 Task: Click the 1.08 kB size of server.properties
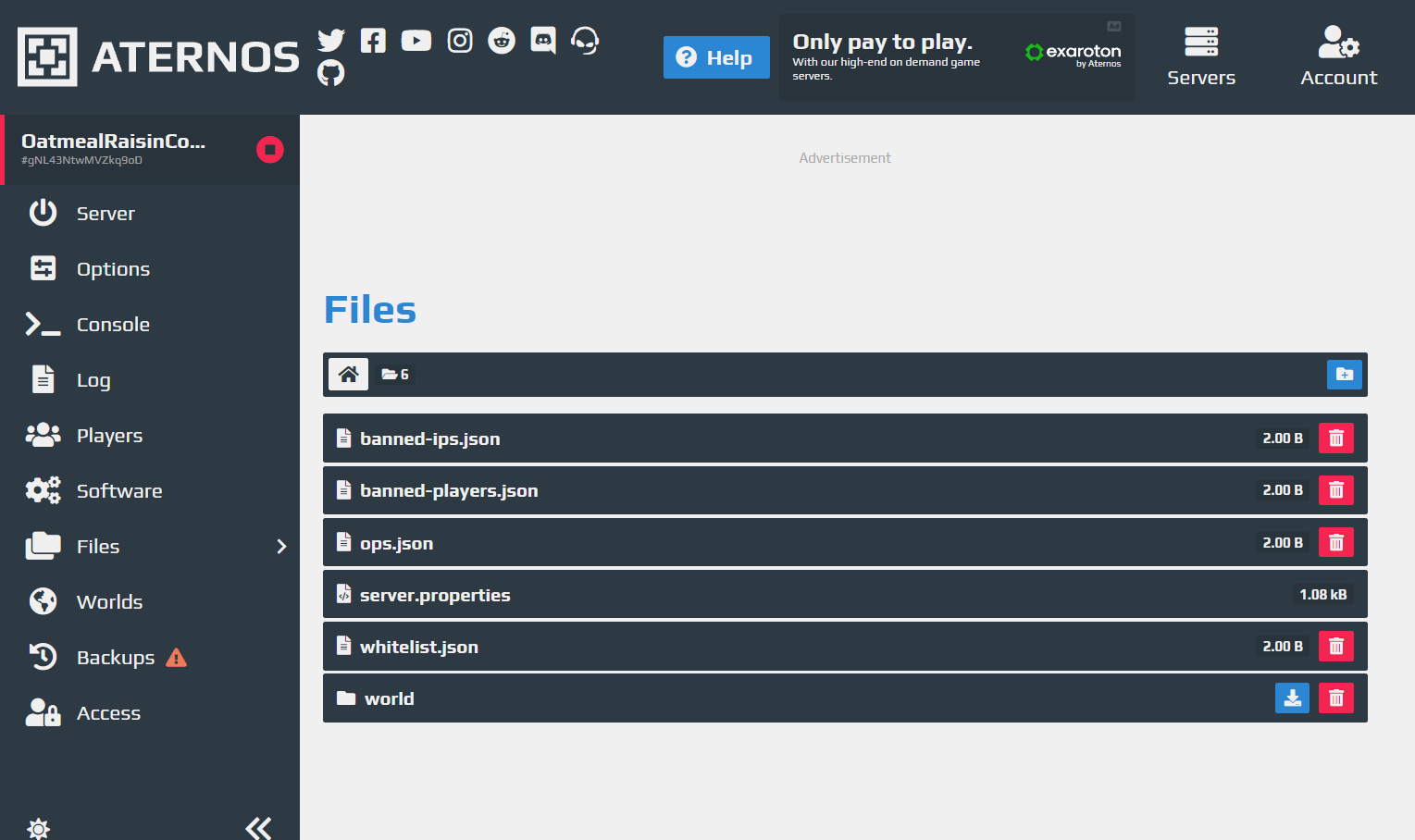point(1322,595)
